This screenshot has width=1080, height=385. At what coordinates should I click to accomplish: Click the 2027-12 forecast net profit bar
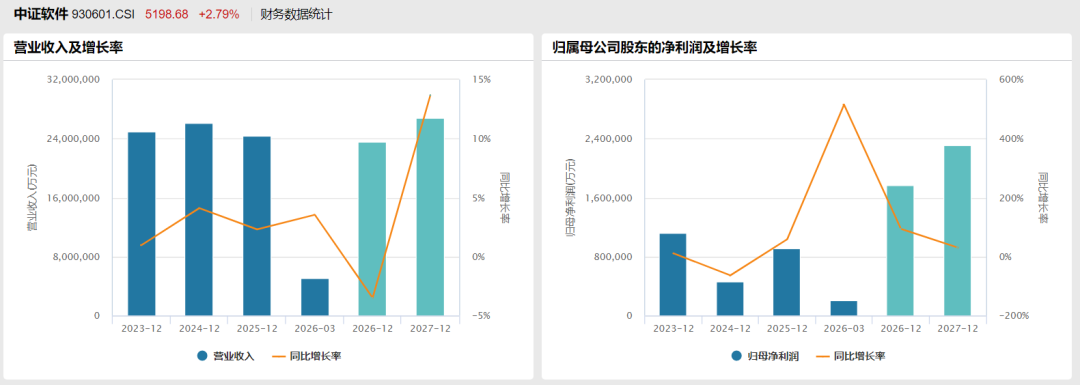pos(957,231)
